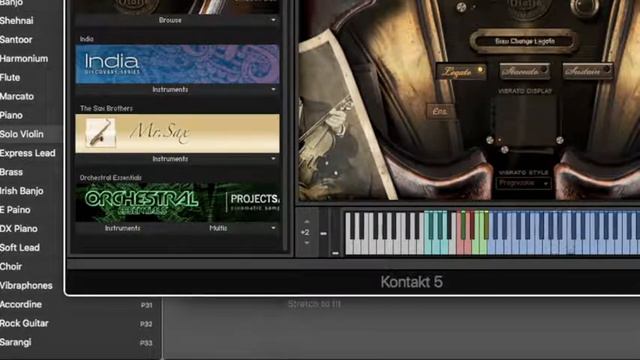Select the Express Lead patch

tap(28, 153)
